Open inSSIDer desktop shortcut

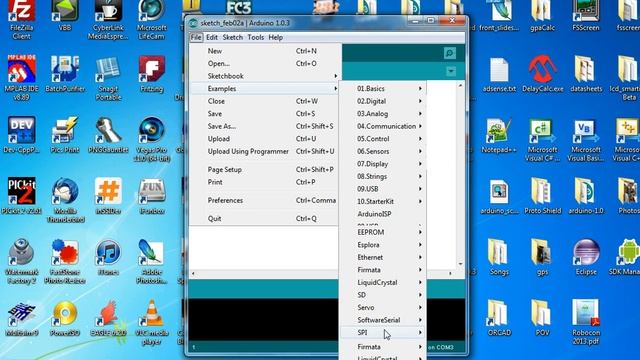click(108, 196)
